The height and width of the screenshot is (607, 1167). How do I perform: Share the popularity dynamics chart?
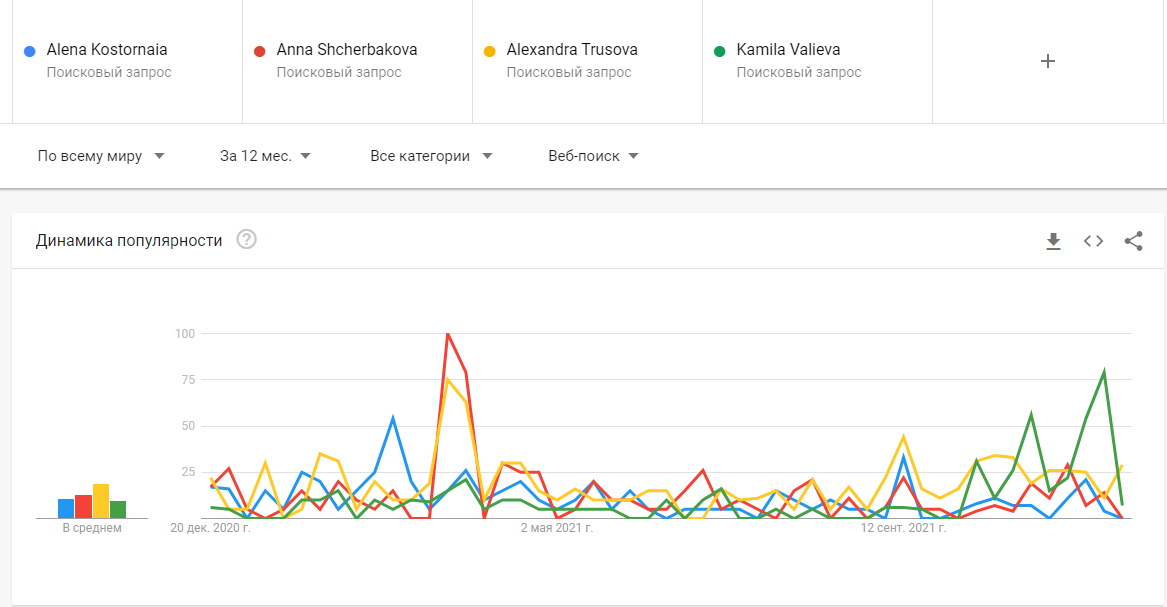click(x=1133, y=241)
